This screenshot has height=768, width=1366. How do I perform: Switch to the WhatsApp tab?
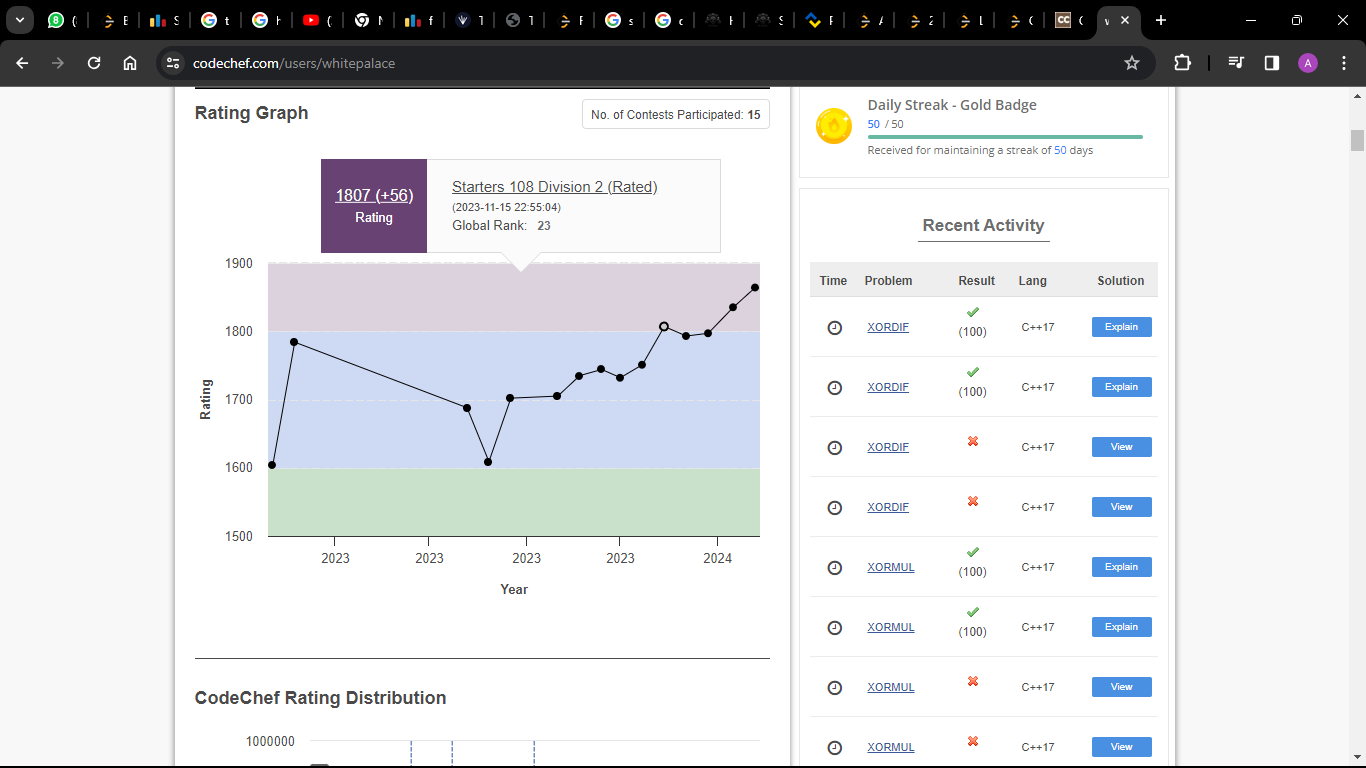click(x=56, y=20)
